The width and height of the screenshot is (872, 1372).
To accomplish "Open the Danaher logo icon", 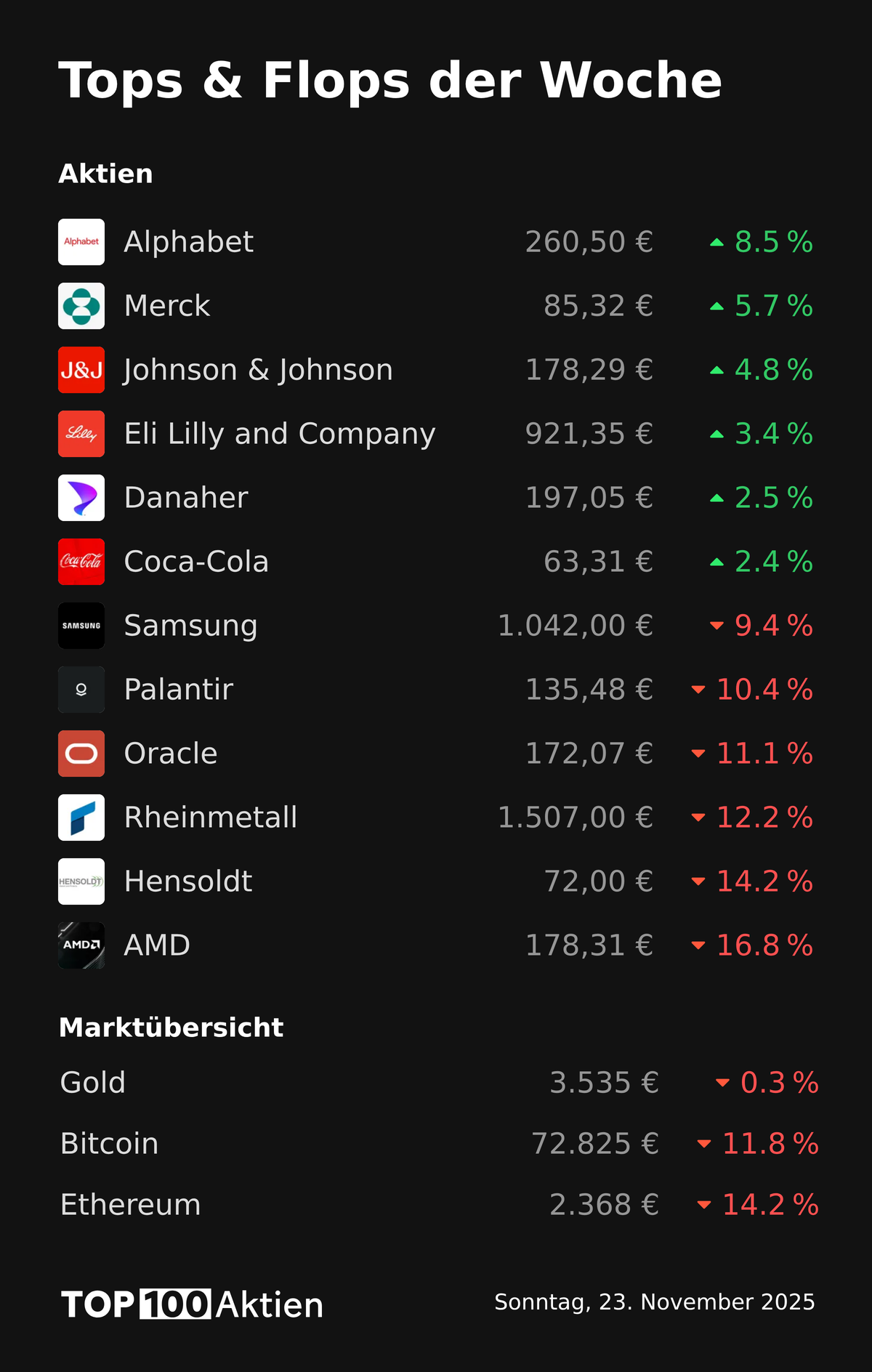I will (81, 498).
